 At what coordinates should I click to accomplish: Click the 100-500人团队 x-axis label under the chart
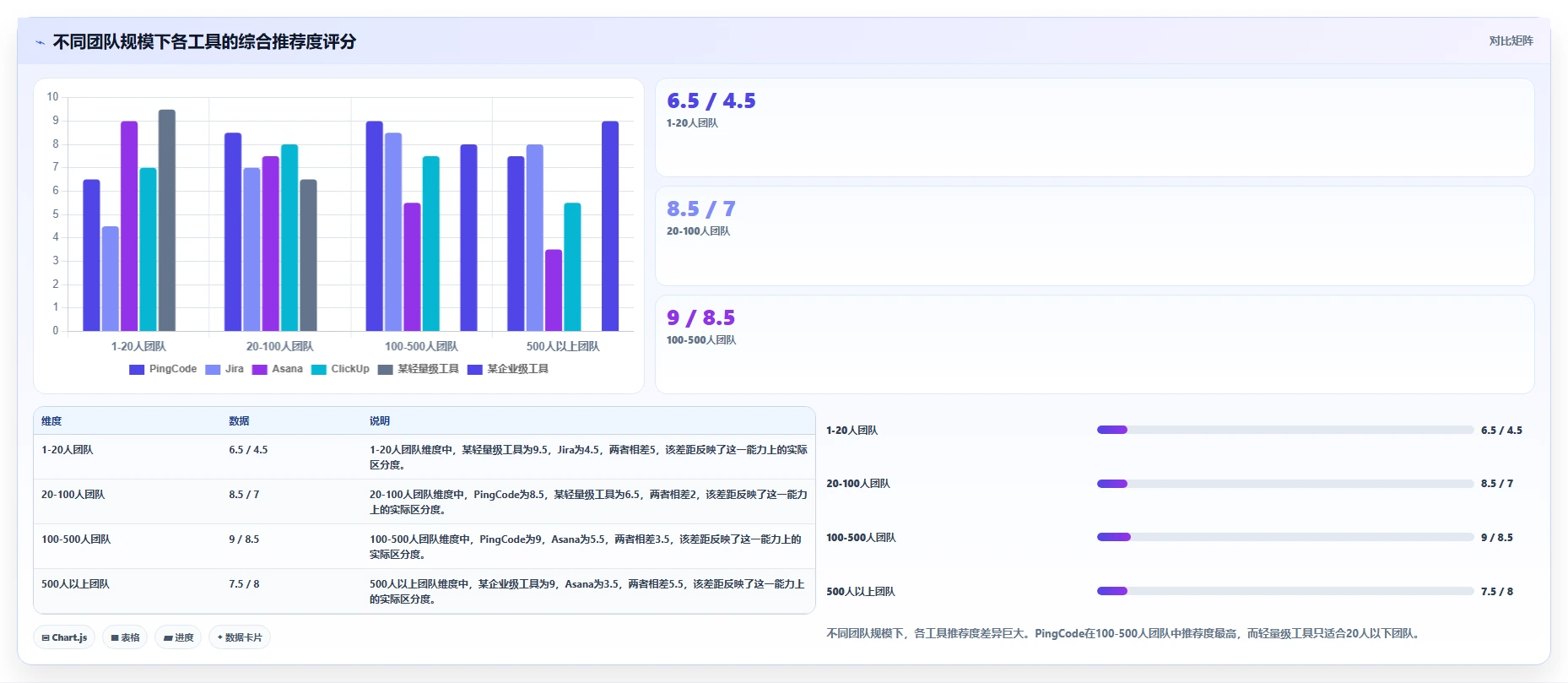421,346
